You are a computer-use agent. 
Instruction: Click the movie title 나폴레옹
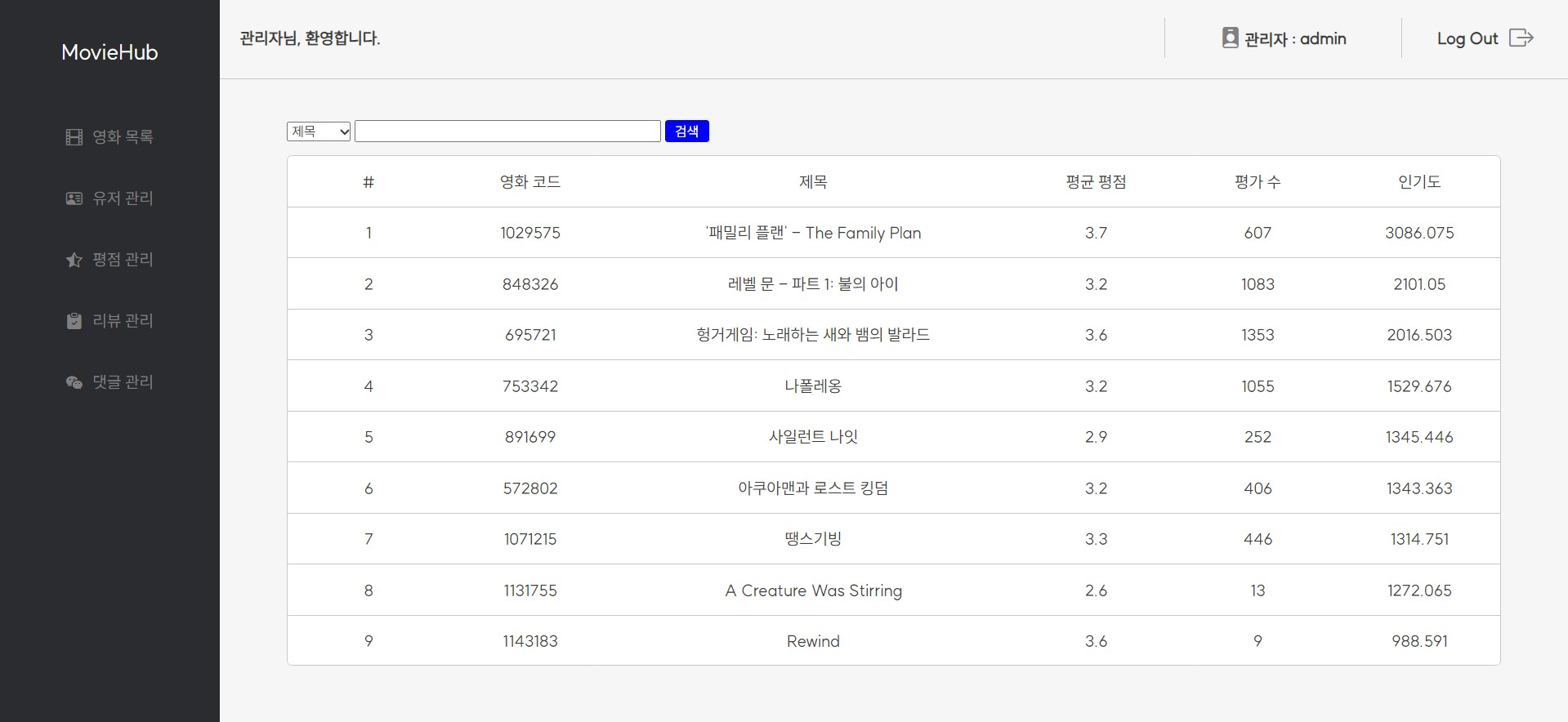[x=813, y=386]
